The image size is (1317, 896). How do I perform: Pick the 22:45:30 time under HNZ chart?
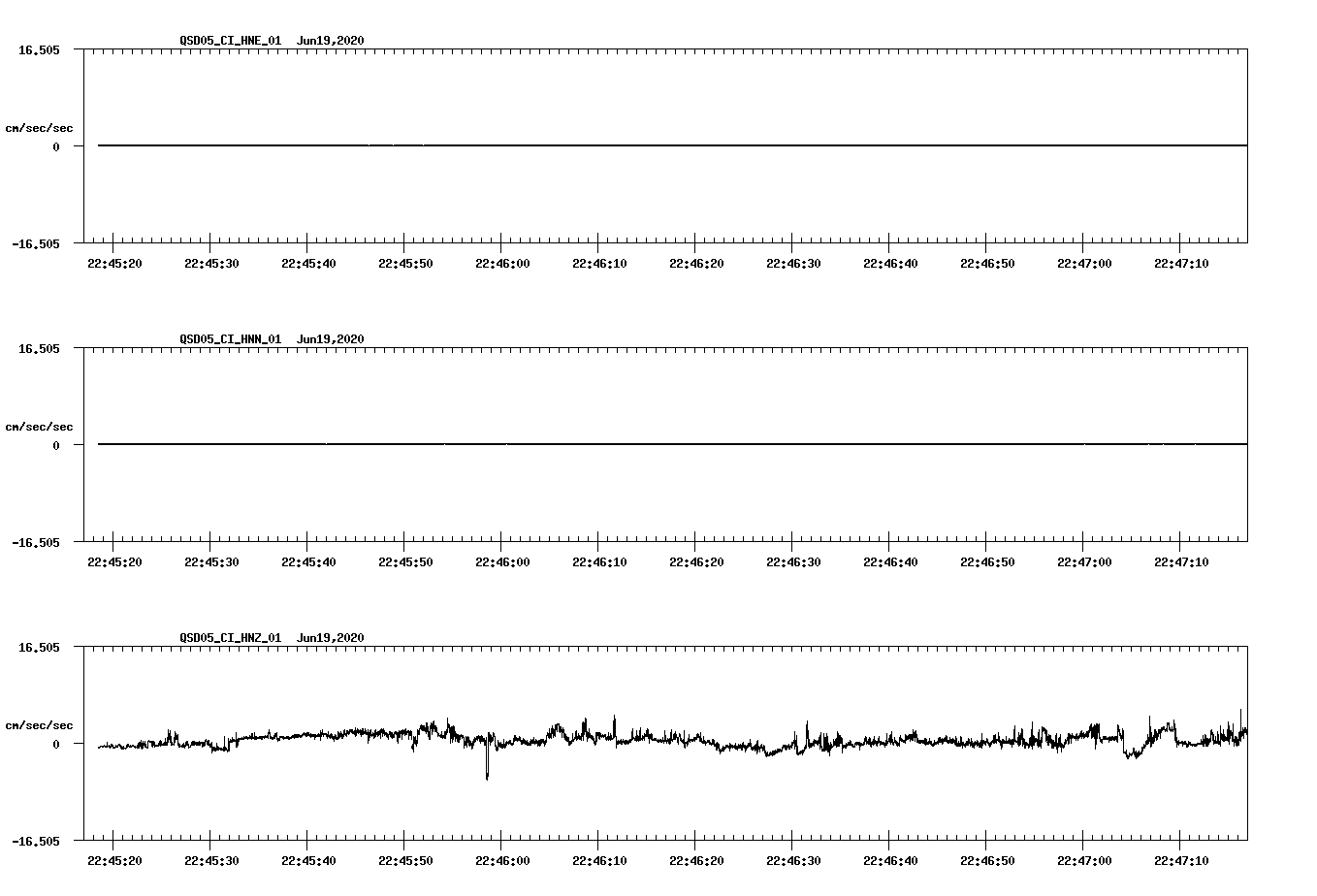click(211, 861)
